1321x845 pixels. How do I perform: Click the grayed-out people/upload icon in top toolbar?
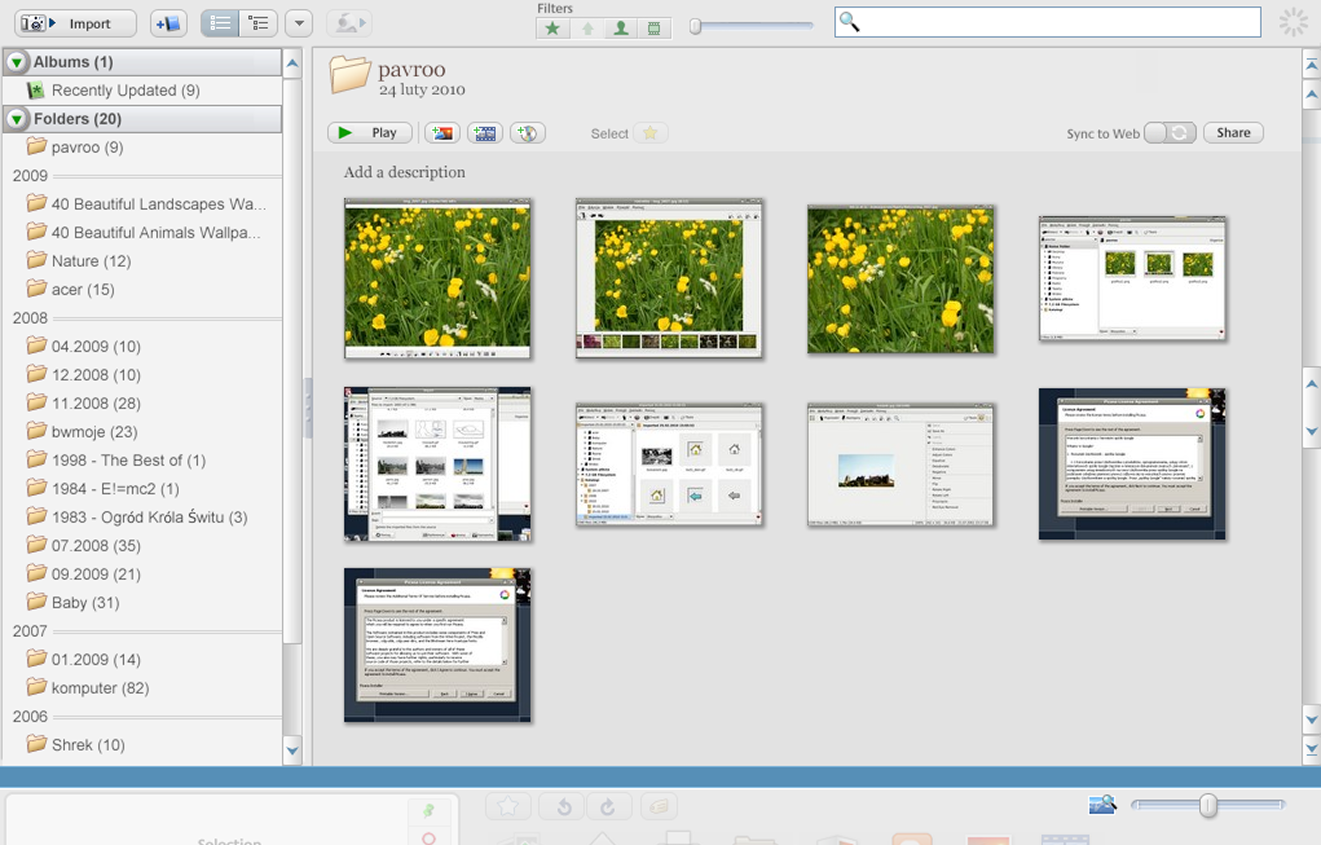[x=349, y=23]
